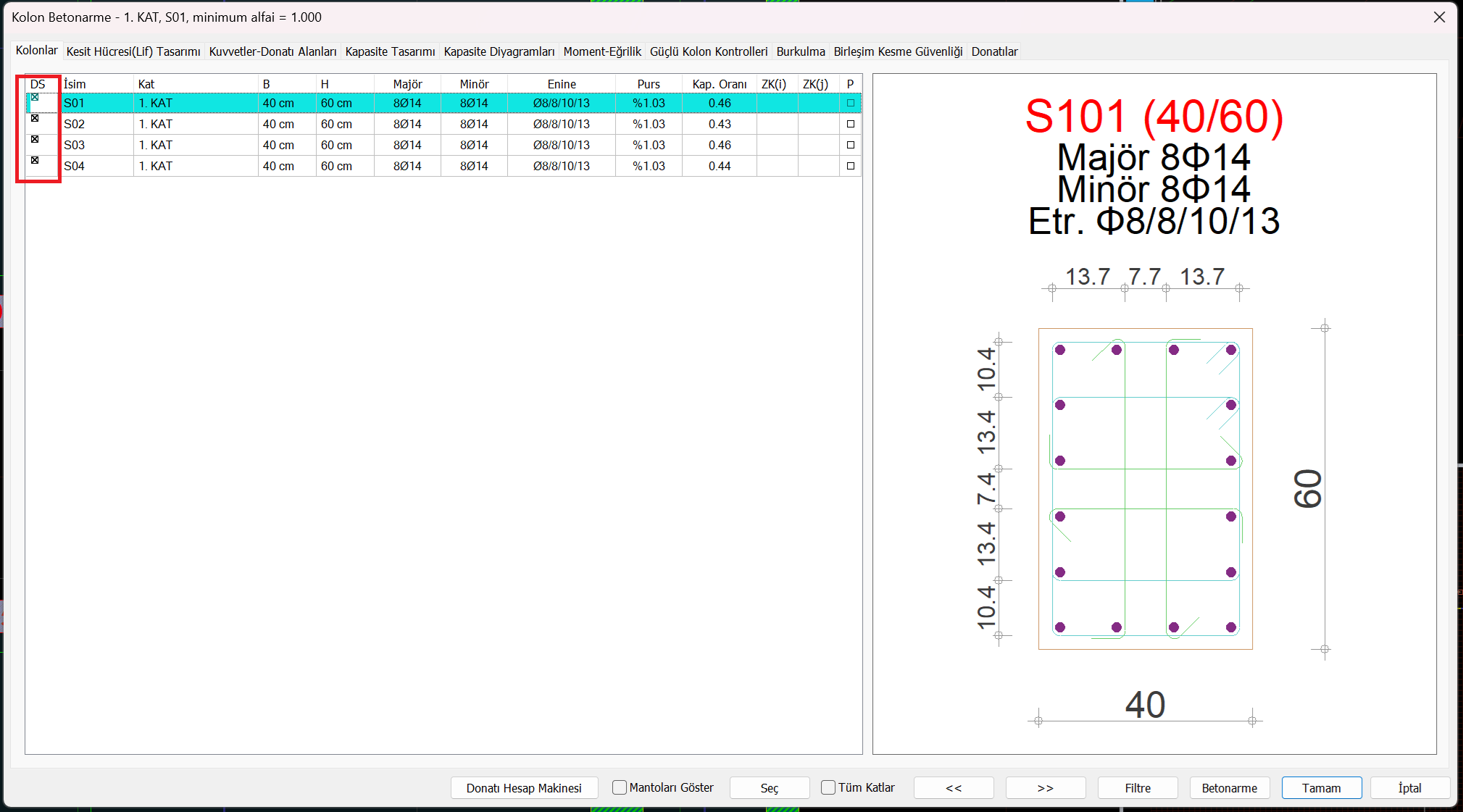Screen dimensions: 1463x812
Task: Go to next column with >> button
Action: pyautogui.click(x=1045, y=788)
